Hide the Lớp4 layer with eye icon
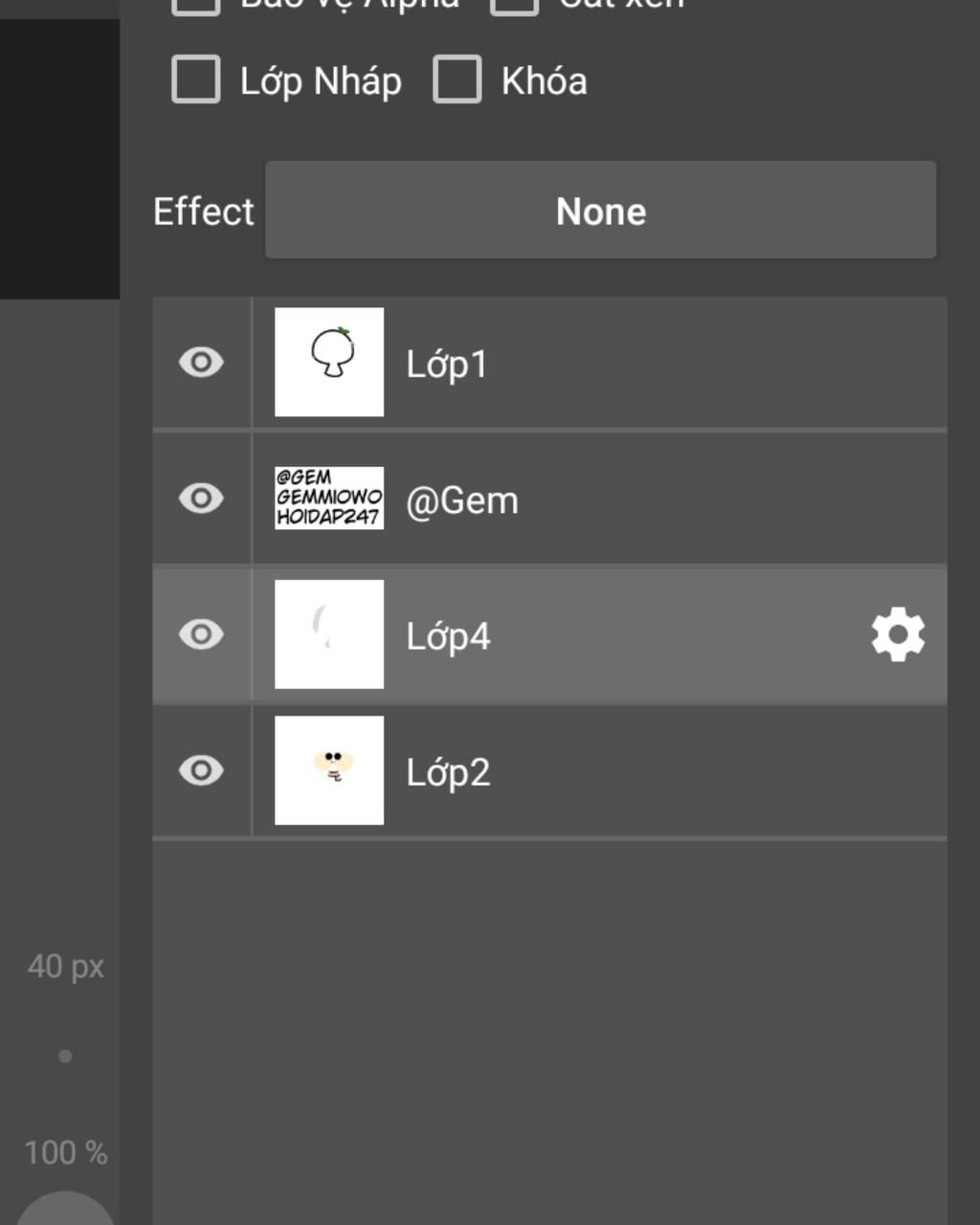The image size is (980, 1225). tap(201, 635)
